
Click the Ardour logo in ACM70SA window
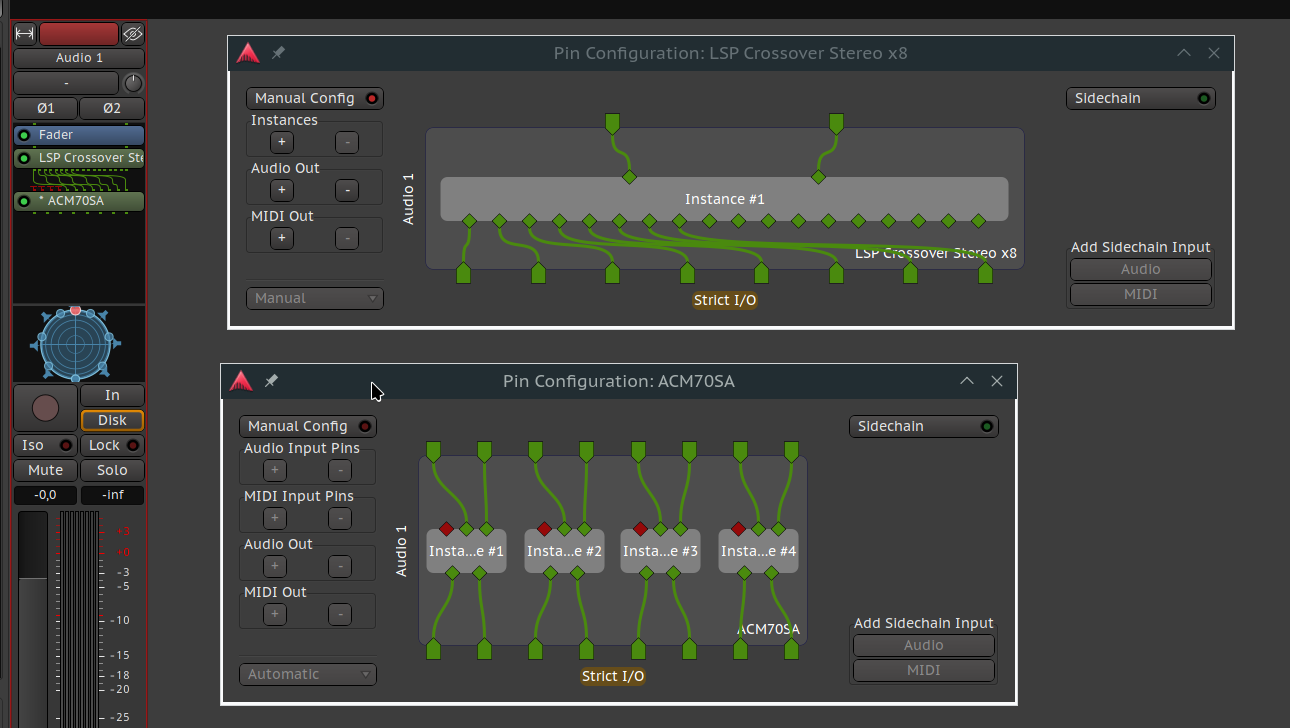click(x=241, y=381)
